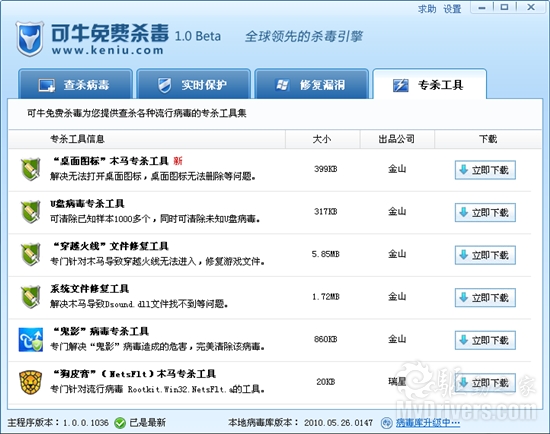Screen dimensions: 550x434
Task: Click the 出品公司 column header
Action: [x=397, y=139]
